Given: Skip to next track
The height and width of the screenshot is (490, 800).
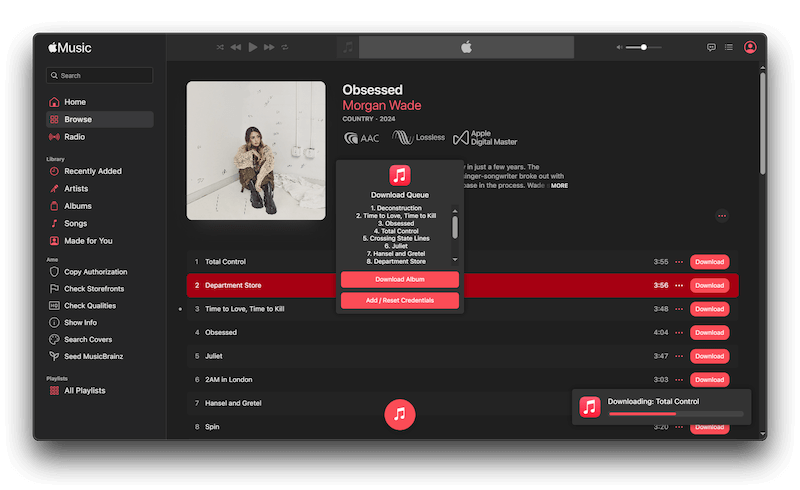Looking at the screenshot, I should click(269, 47).
